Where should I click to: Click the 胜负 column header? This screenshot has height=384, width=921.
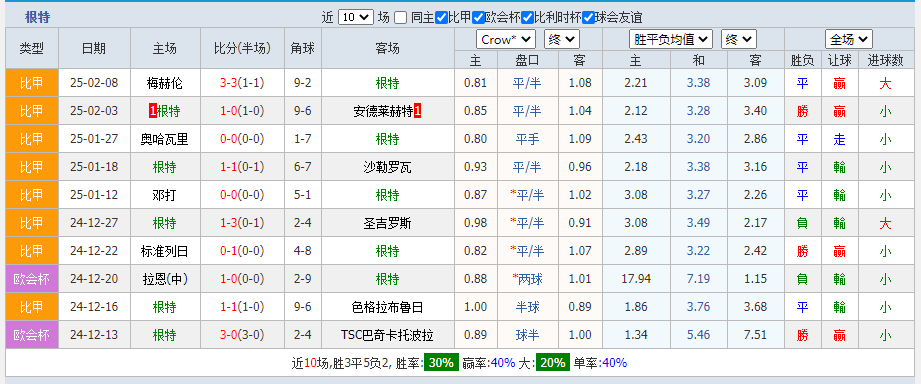click(802, 60)
